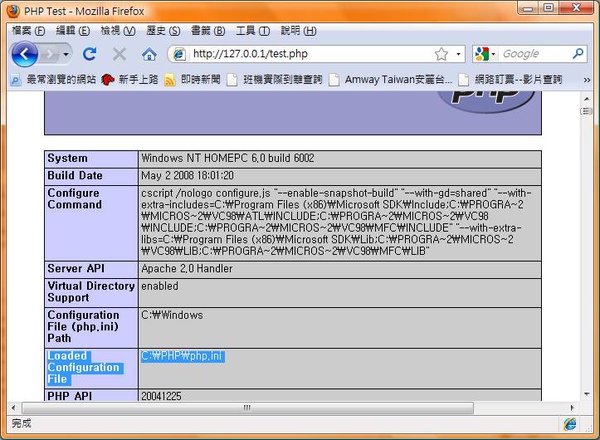Click the Forward navigation arrow
Image resolution: width=600 pixels, height=440 pixels.
49,54
